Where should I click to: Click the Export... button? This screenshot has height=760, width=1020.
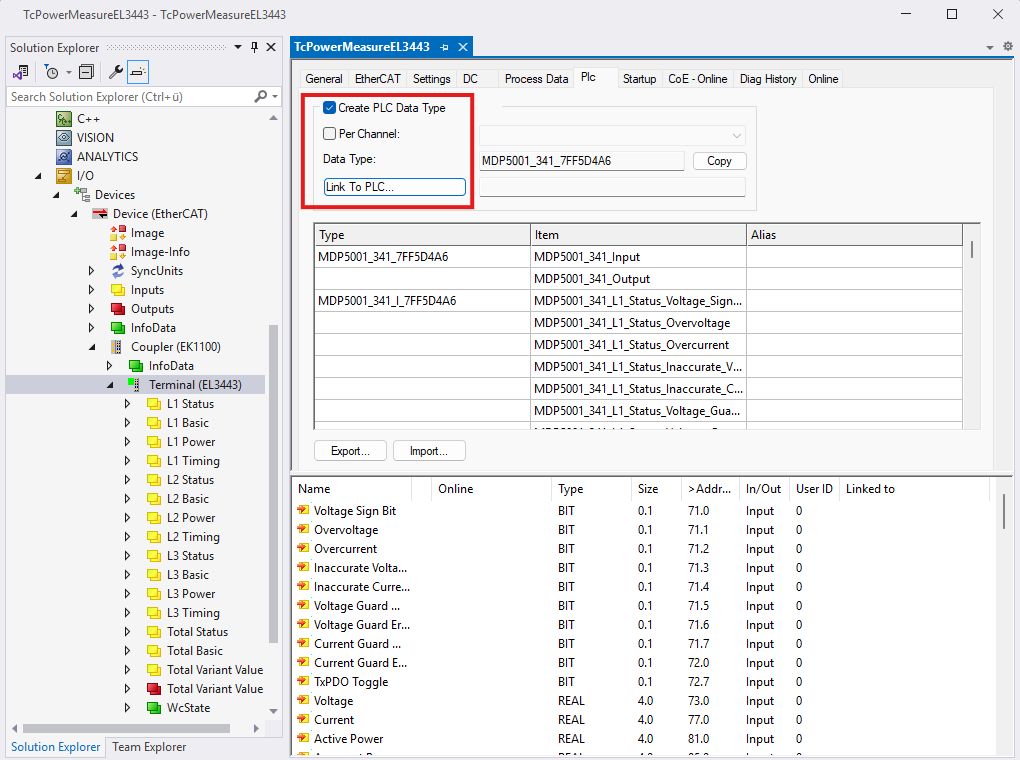(350, 451)
